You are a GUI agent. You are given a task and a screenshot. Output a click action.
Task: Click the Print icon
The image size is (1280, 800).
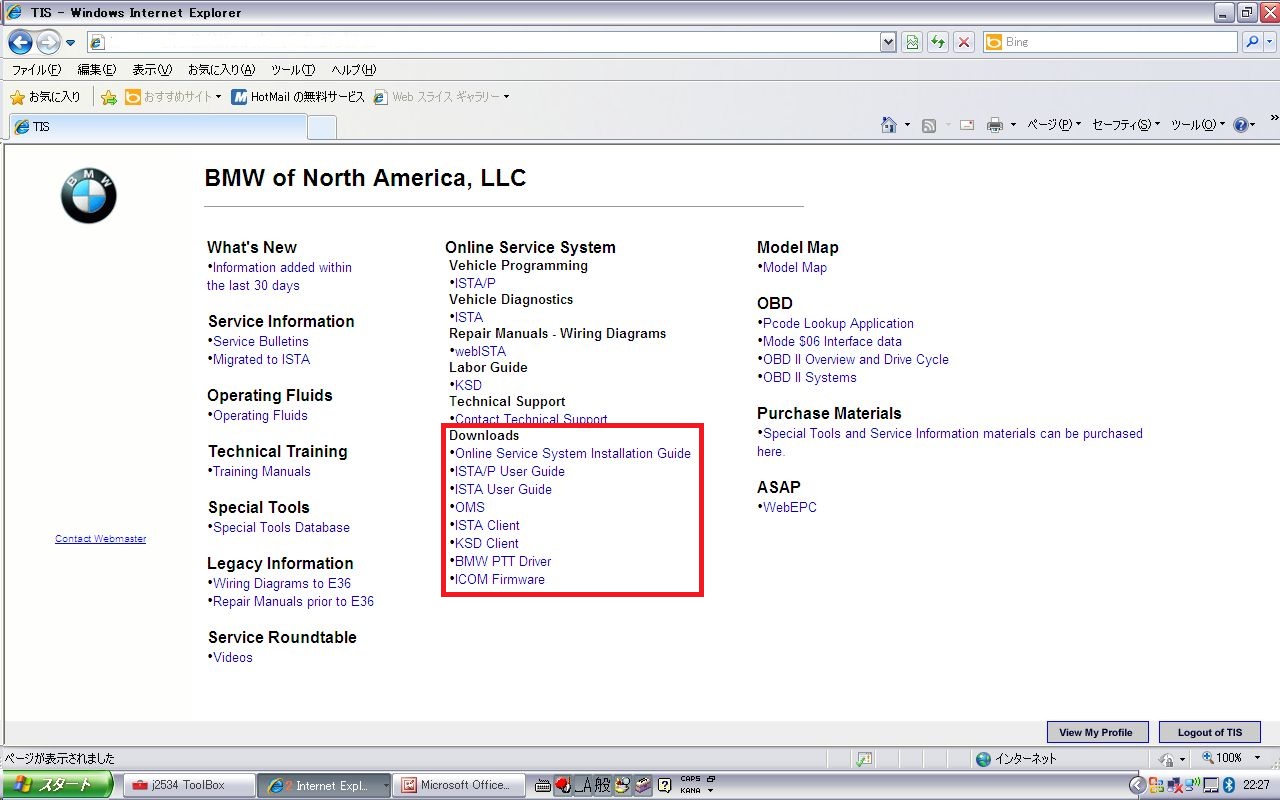995,125
